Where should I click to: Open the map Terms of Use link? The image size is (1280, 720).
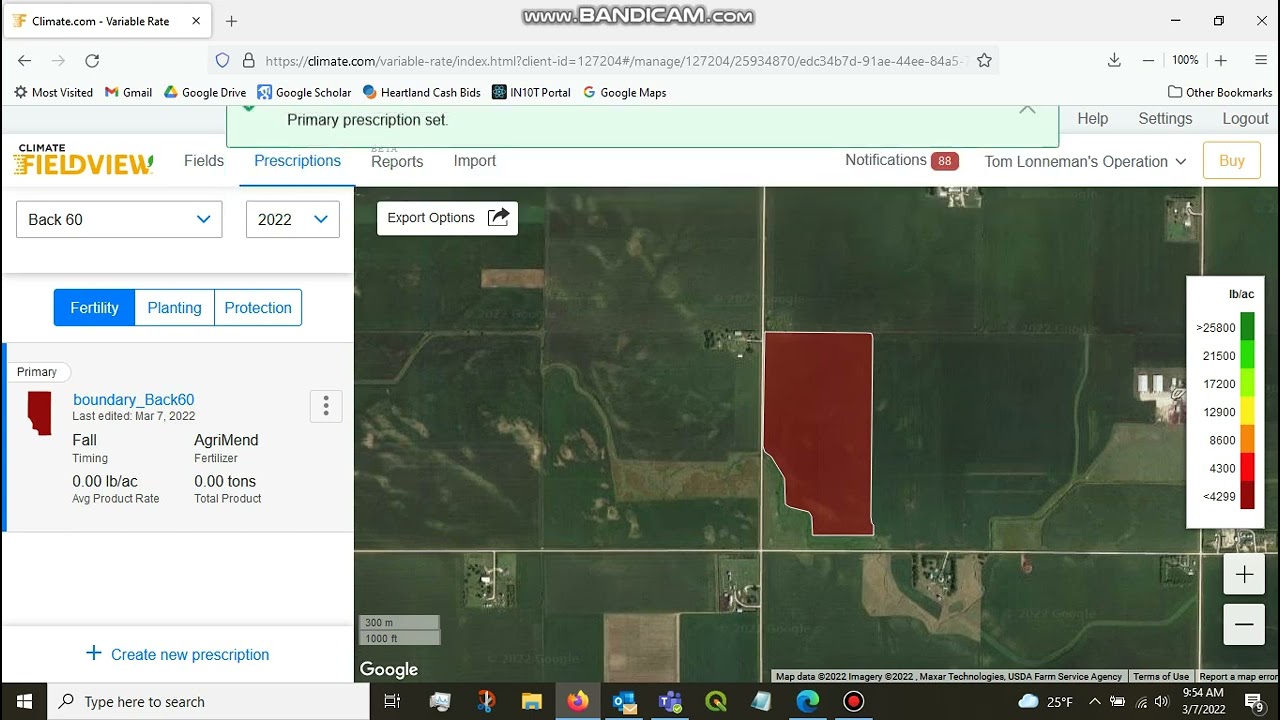pos(1161,677)
